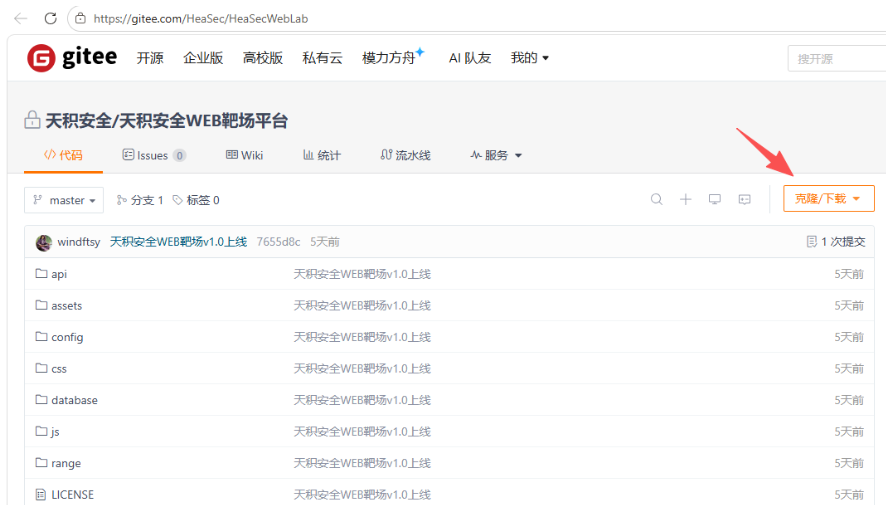Open the js folder name
The image size is (886, 505).
pos(55,432)
